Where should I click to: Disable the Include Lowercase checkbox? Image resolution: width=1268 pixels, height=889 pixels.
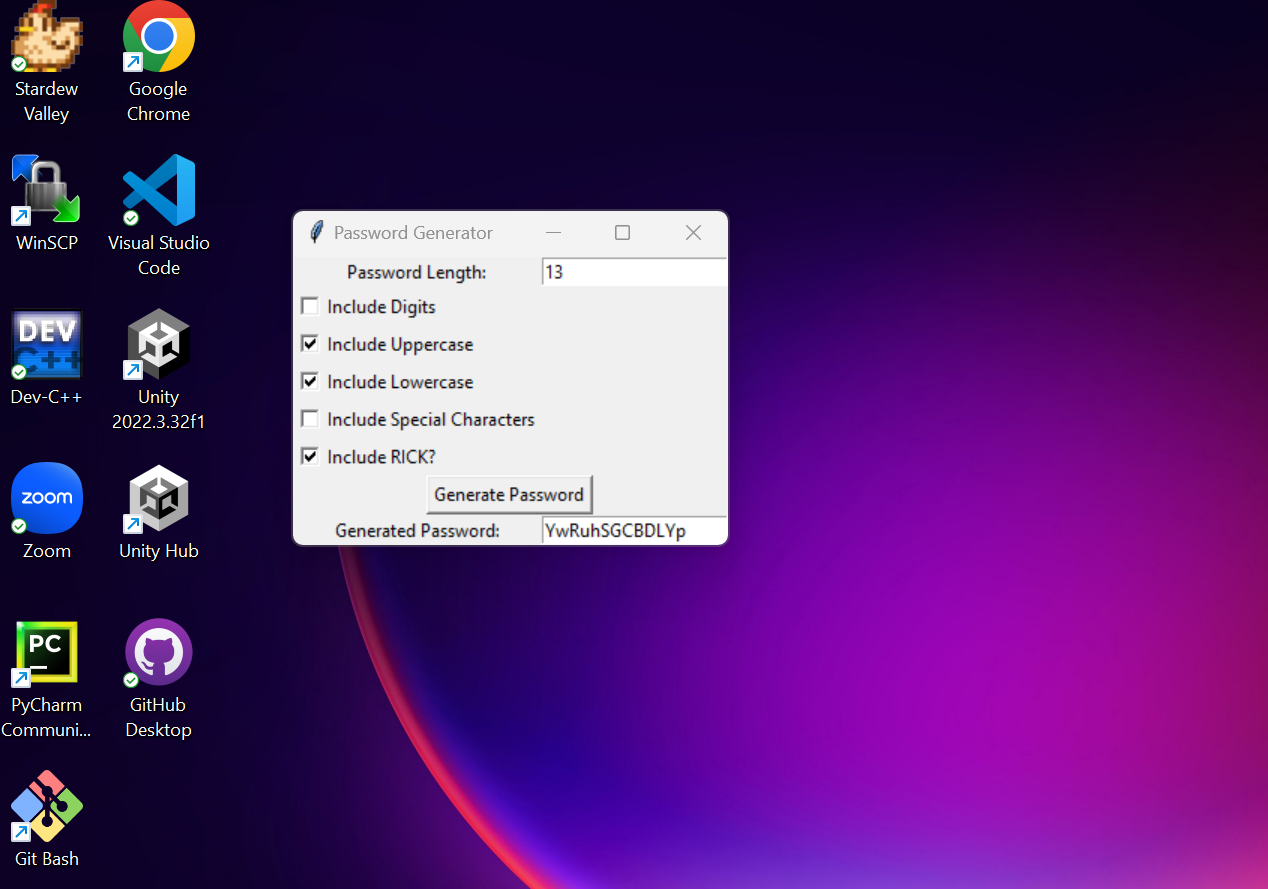tap(310, 381)
